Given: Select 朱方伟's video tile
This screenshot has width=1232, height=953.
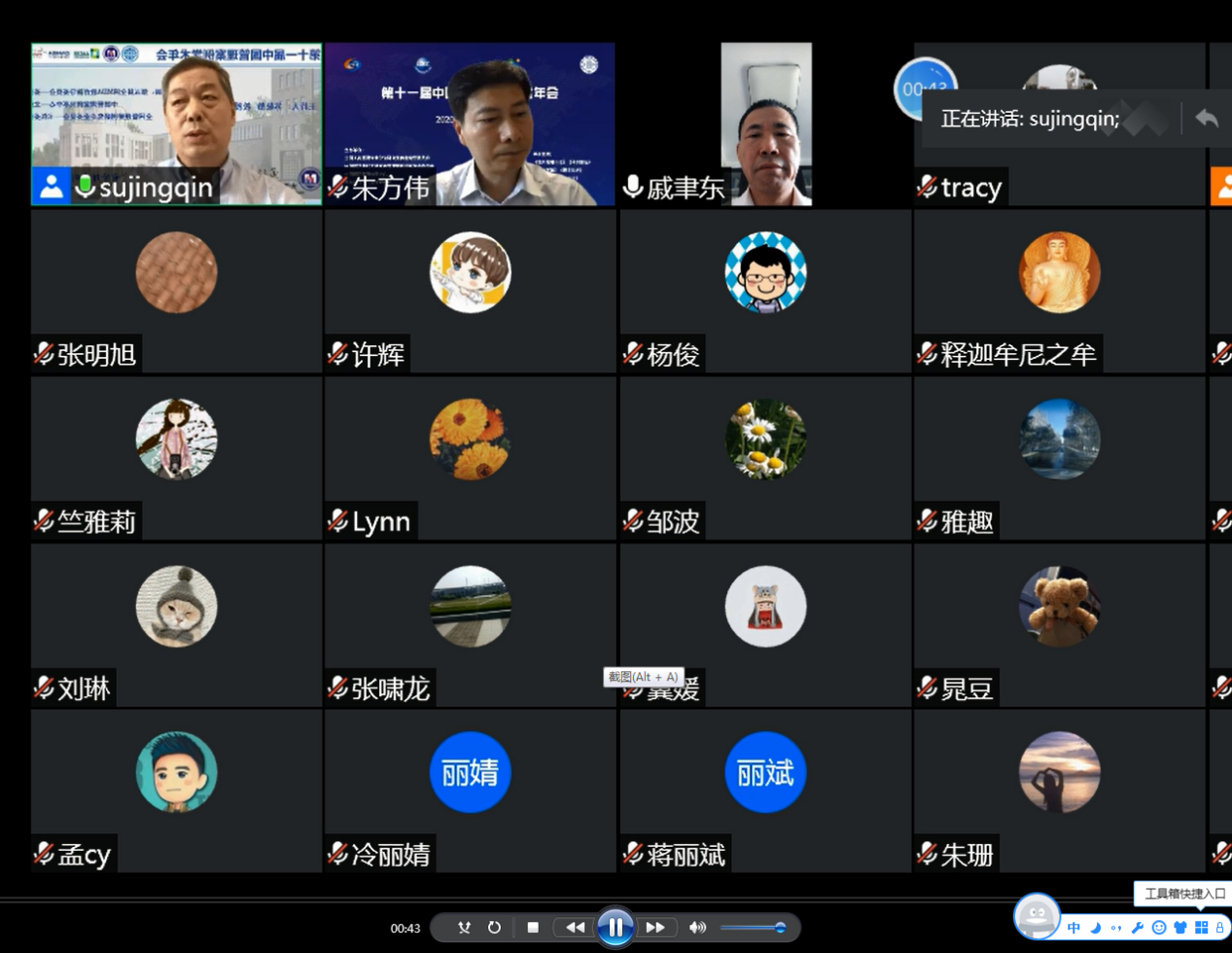Looking at the screenshot, I should (x=470, y=124).
